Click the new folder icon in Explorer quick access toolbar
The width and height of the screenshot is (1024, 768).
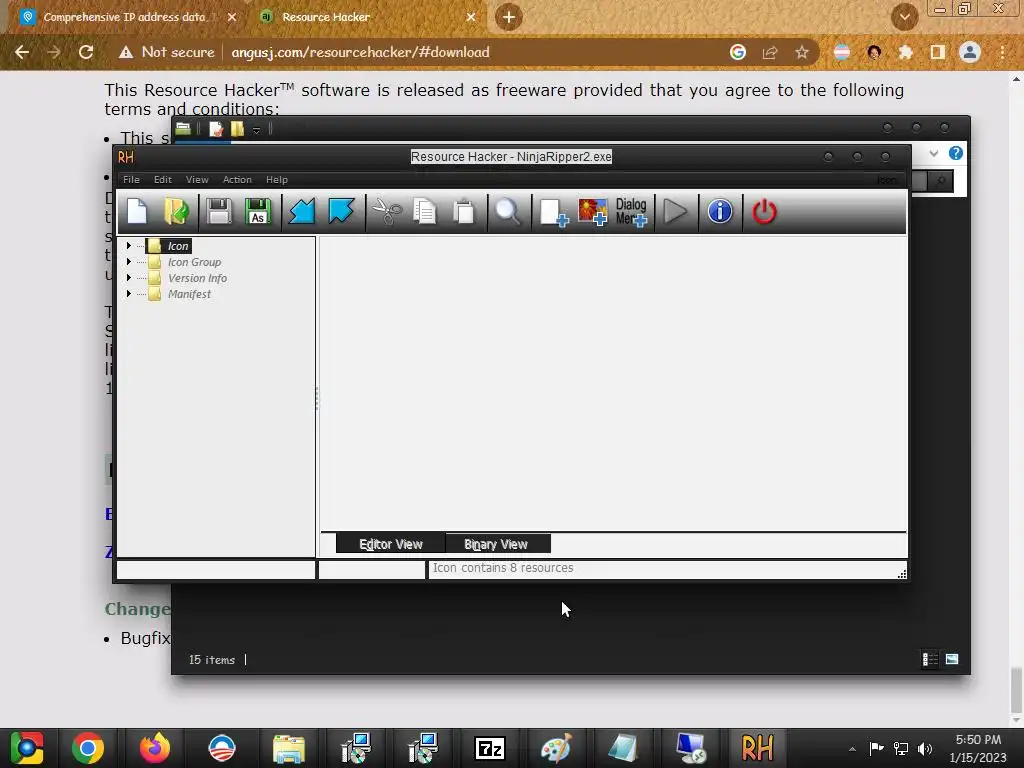237,129
